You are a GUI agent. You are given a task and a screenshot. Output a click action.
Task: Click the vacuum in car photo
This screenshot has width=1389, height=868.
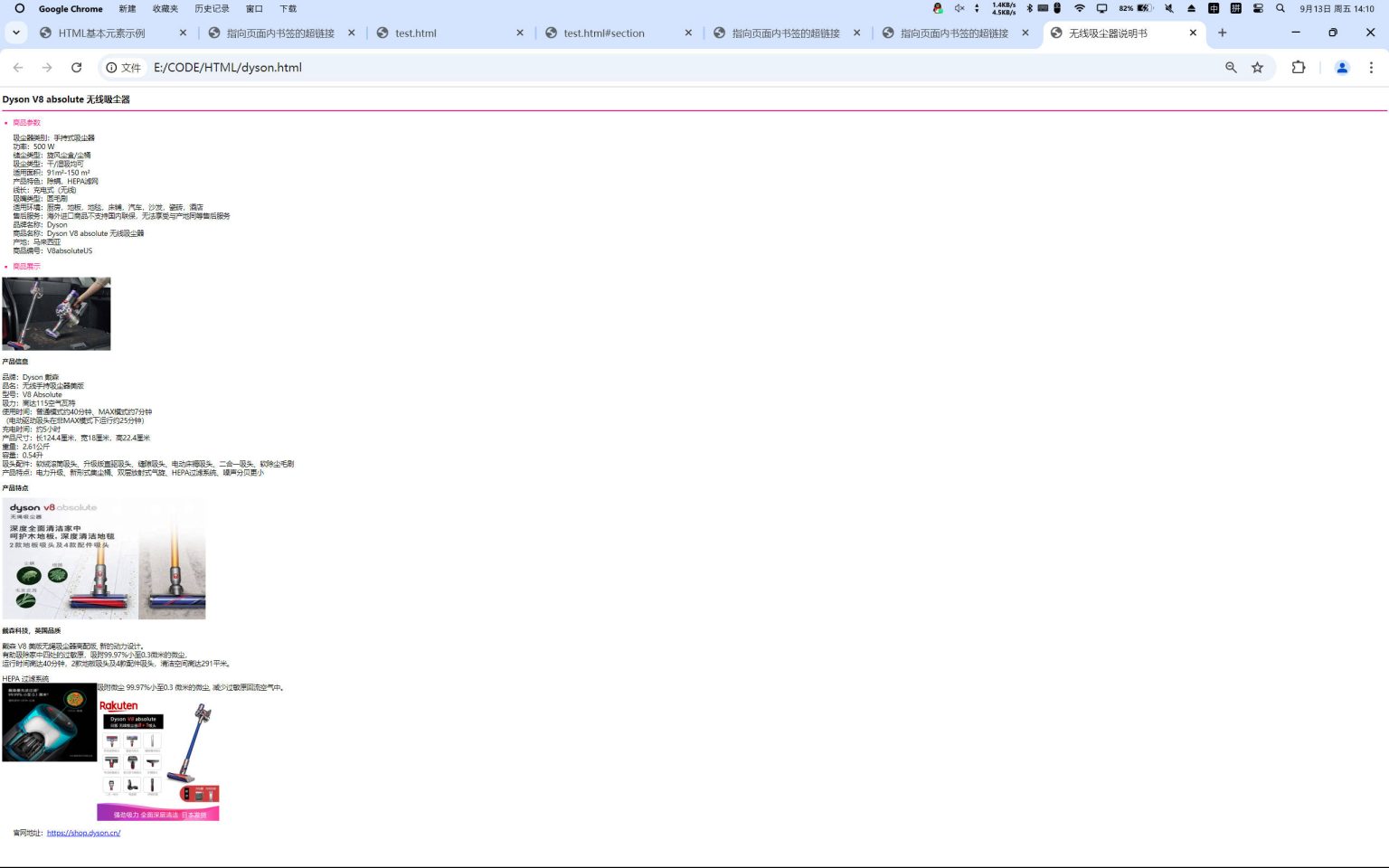point(56,314)
